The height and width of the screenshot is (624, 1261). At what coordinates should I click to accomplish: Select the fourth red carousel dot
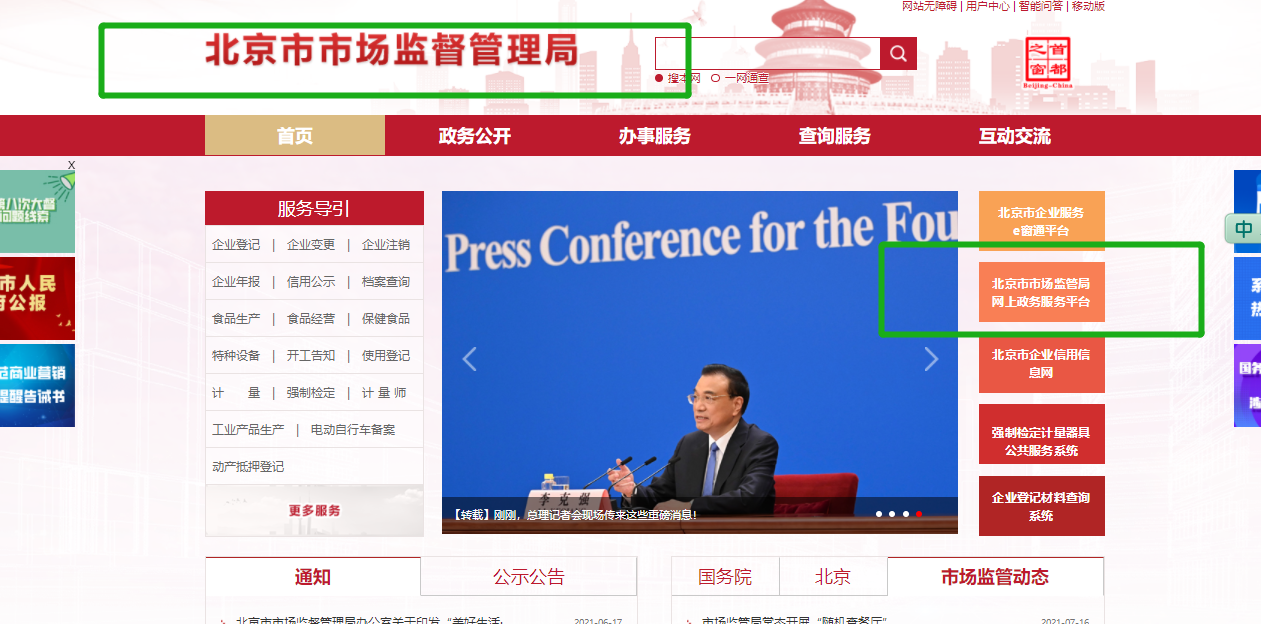(x=919, y=514)
